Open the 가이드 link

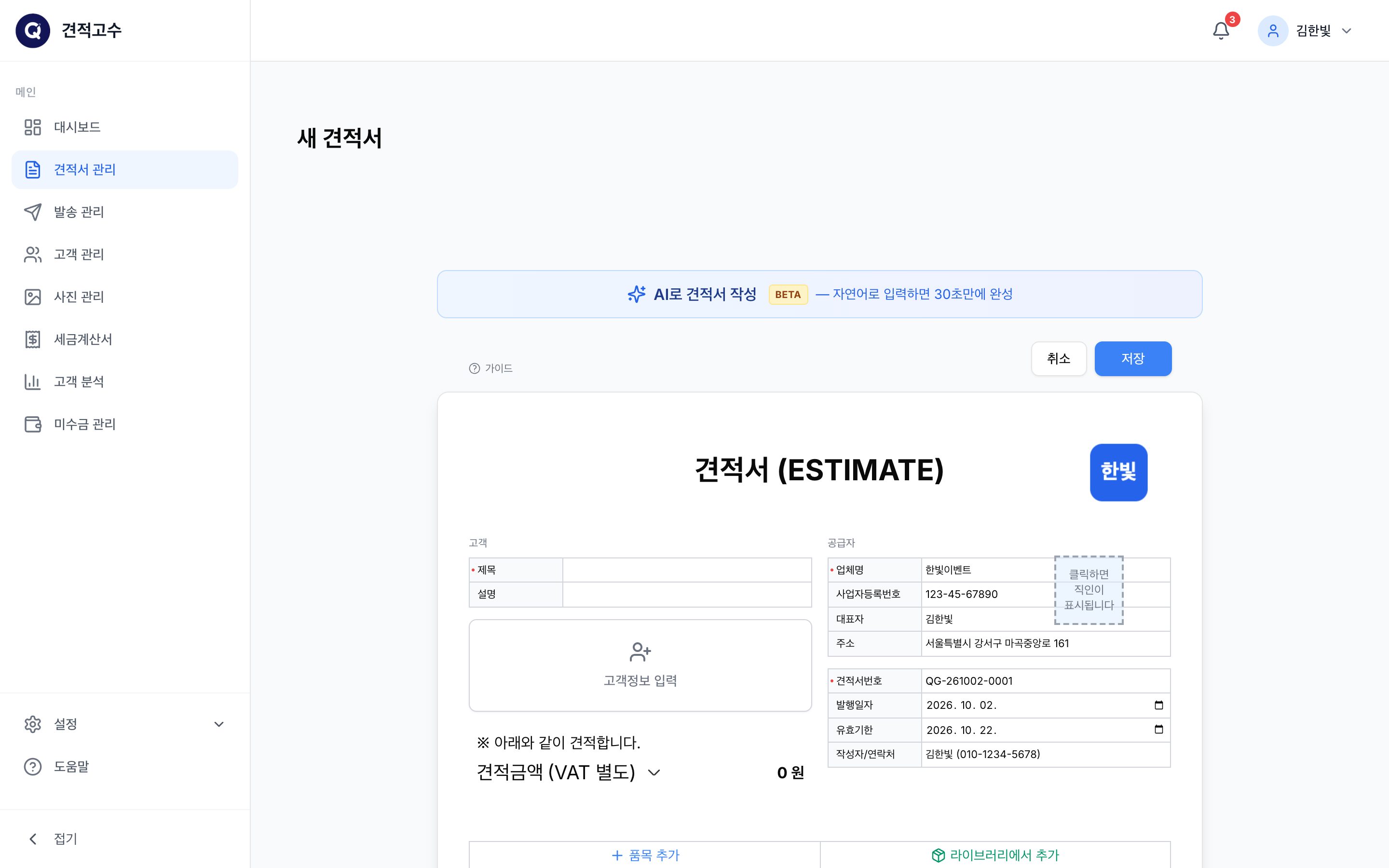(490, 368)
